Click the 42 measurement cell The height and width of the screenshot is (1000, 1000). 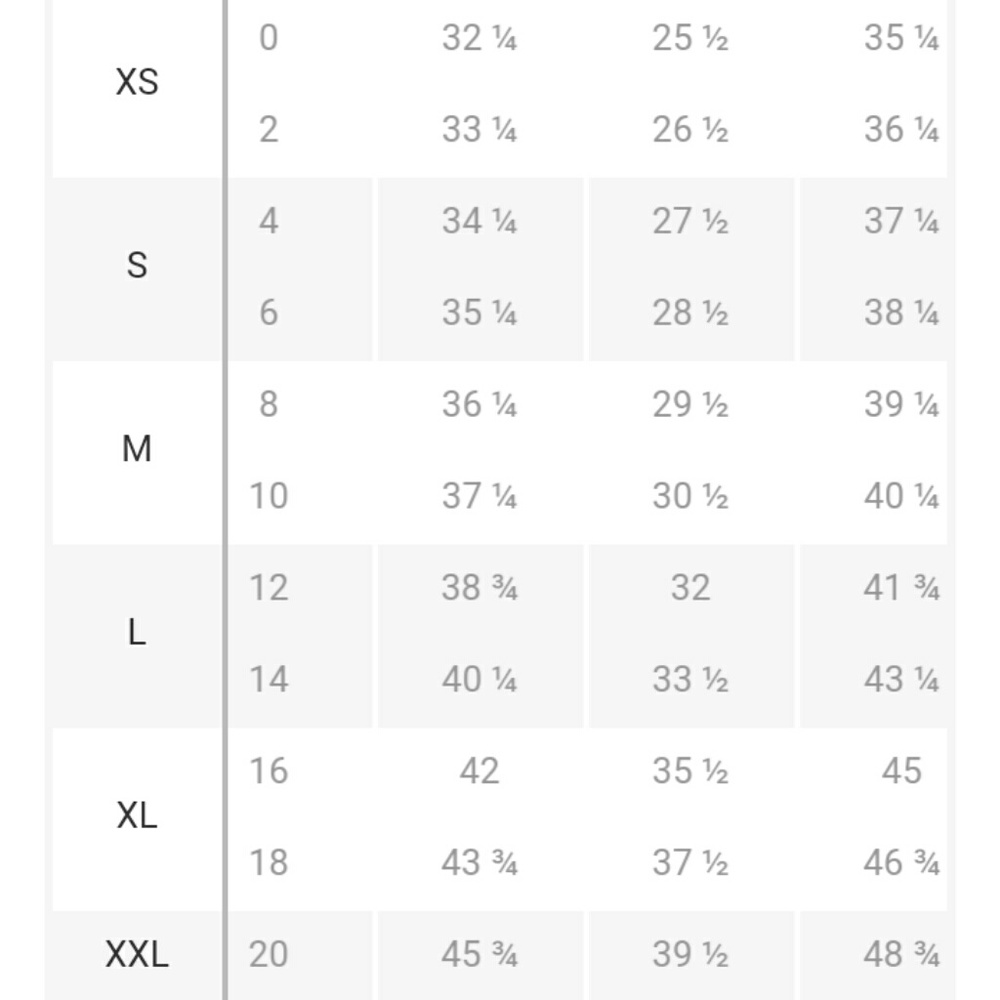[x=479, y=771]
